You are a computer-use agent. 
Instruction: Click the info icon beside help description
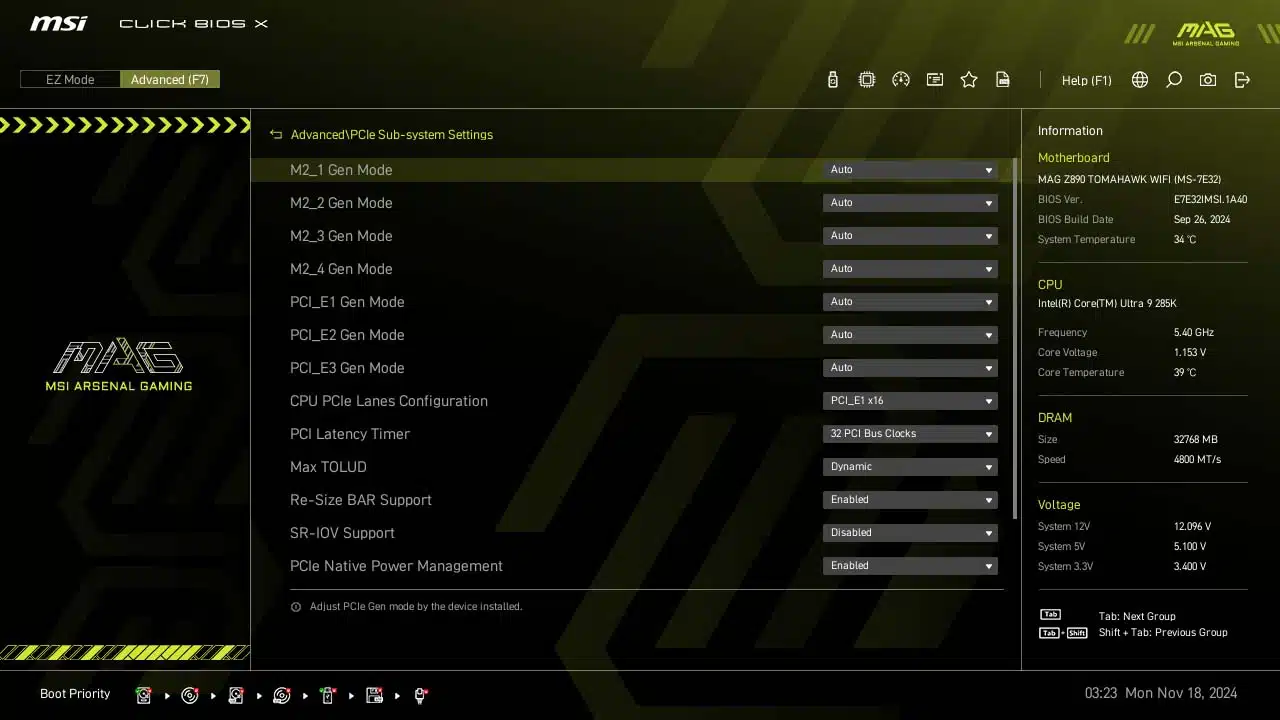click(x=296, y=607)
